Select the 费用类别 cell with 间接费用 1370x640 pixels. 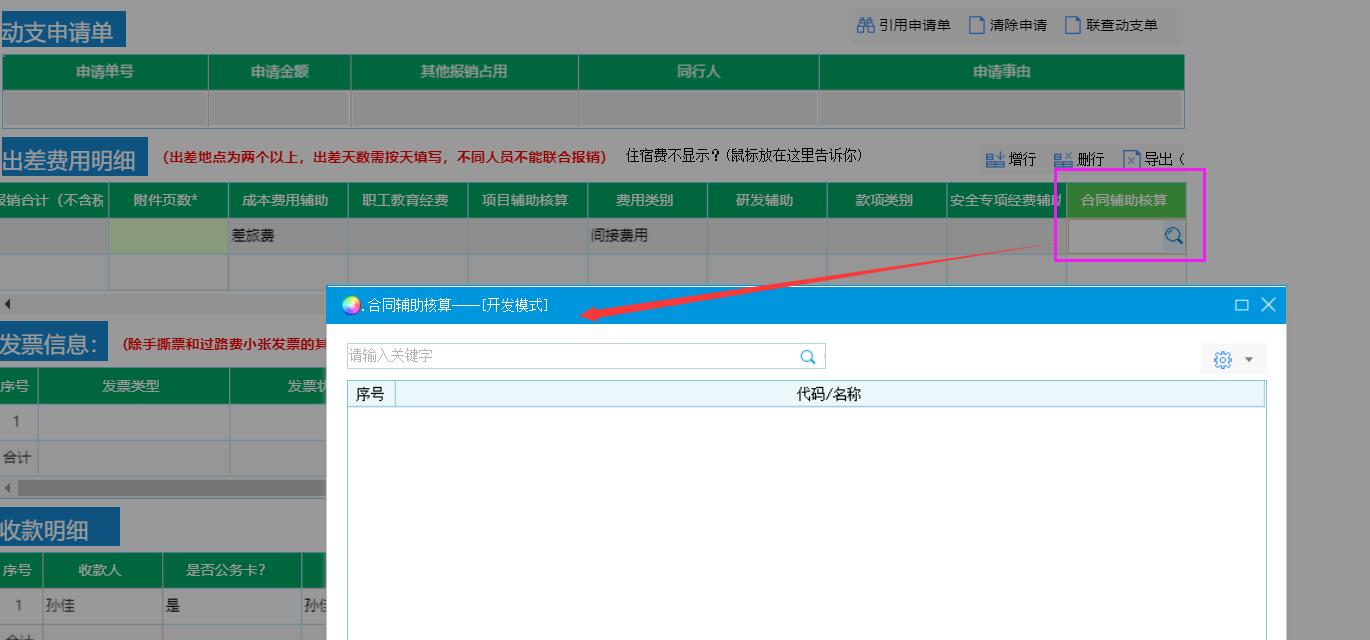[647, 236]
